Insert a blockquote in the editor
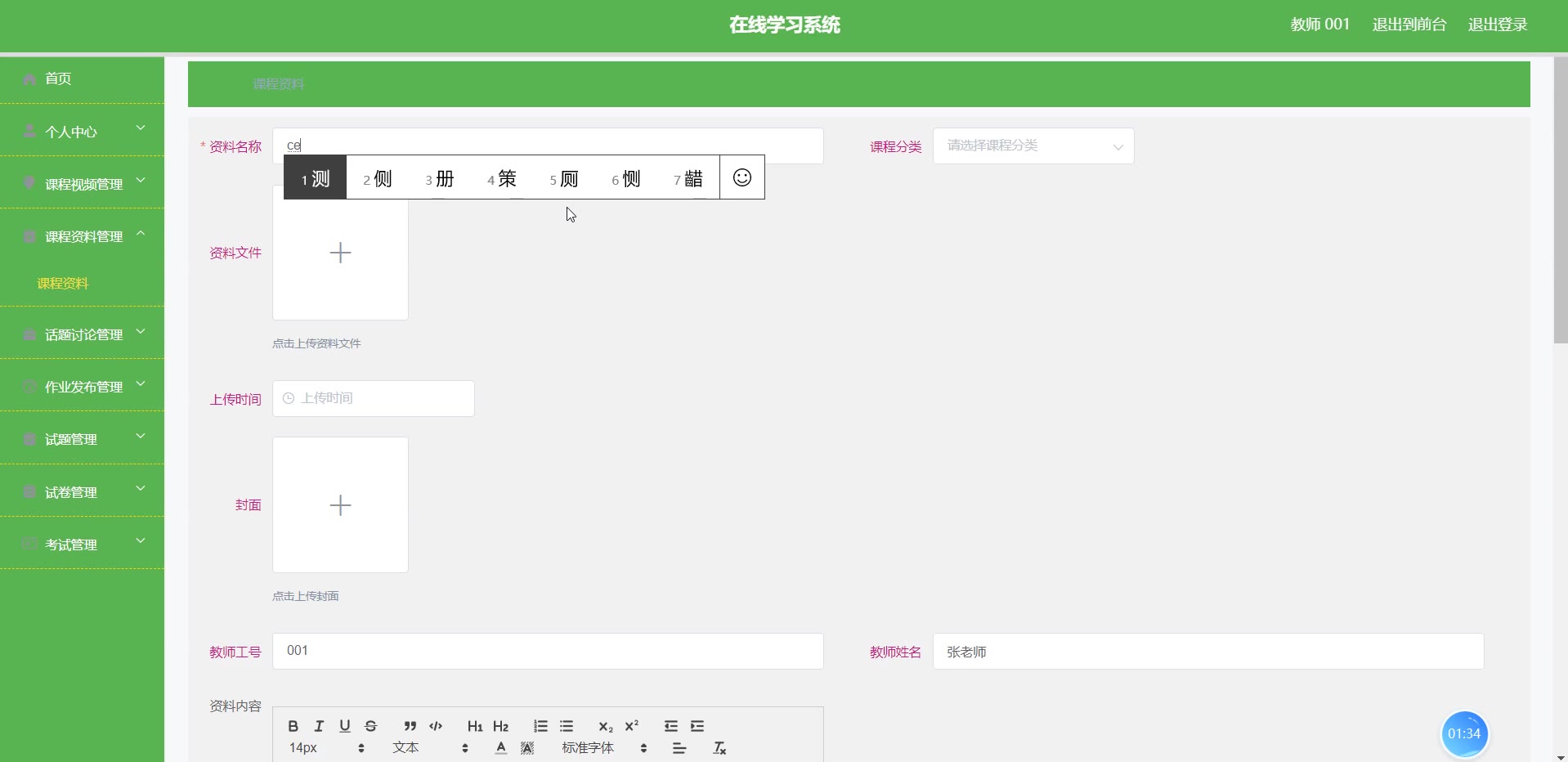The width and height of the screenshot is (1568, 762). 410,726
